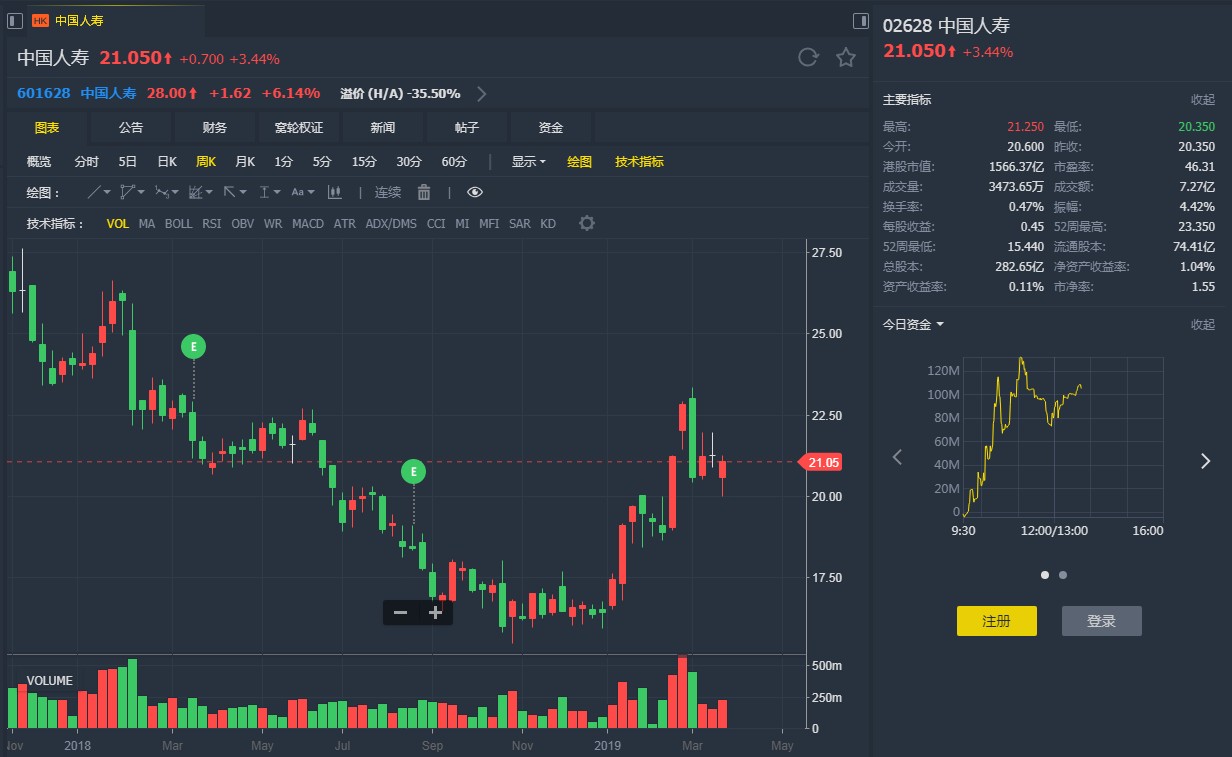Enable the BOLL indicator
This screenshot has height=757, width=1232.
pos(179,224)
